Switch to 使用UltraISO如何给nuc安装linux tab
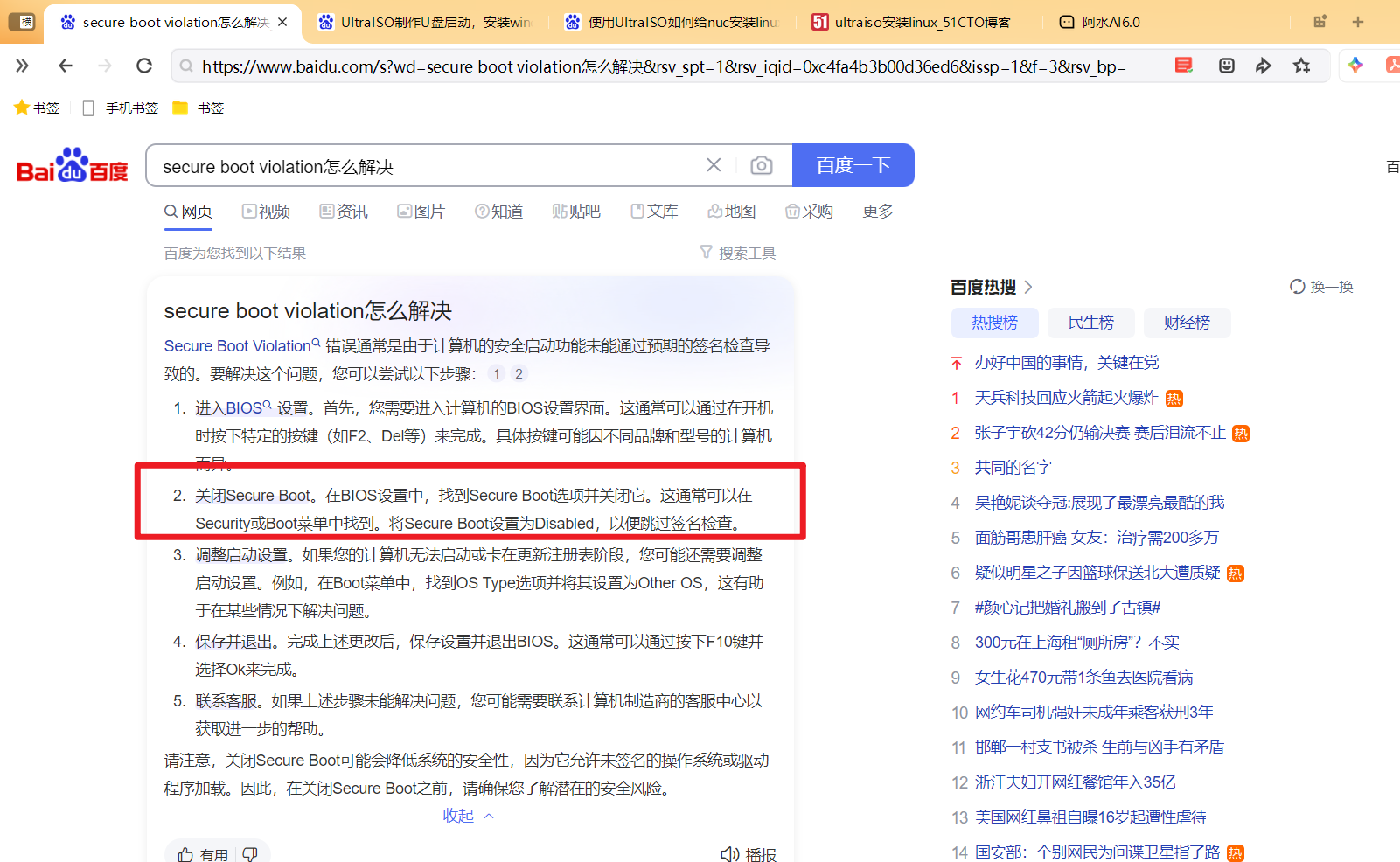Screen dimensions: 1400x862 672,22
